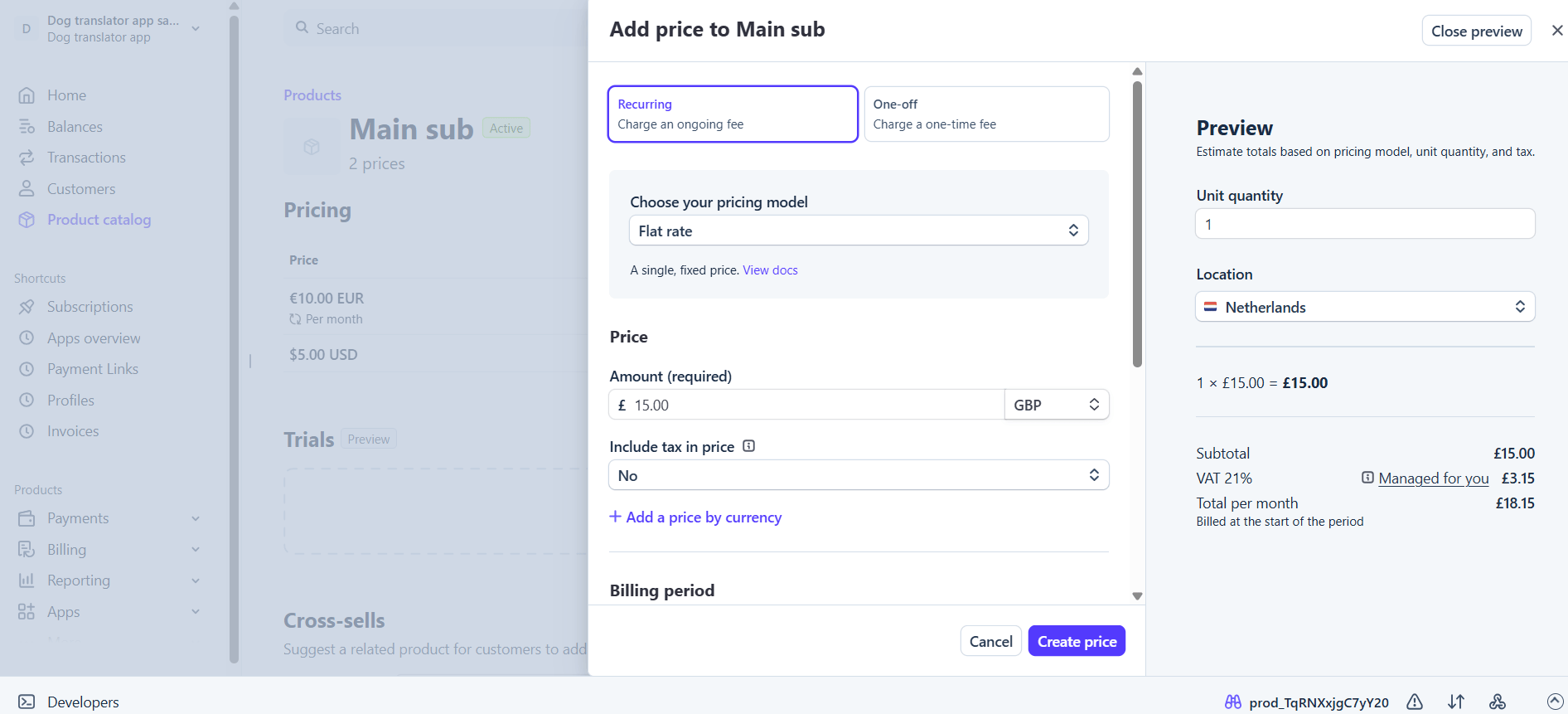
Task: Select the Recurring price type
Action: pyautogui.click(x=733, y=114)
